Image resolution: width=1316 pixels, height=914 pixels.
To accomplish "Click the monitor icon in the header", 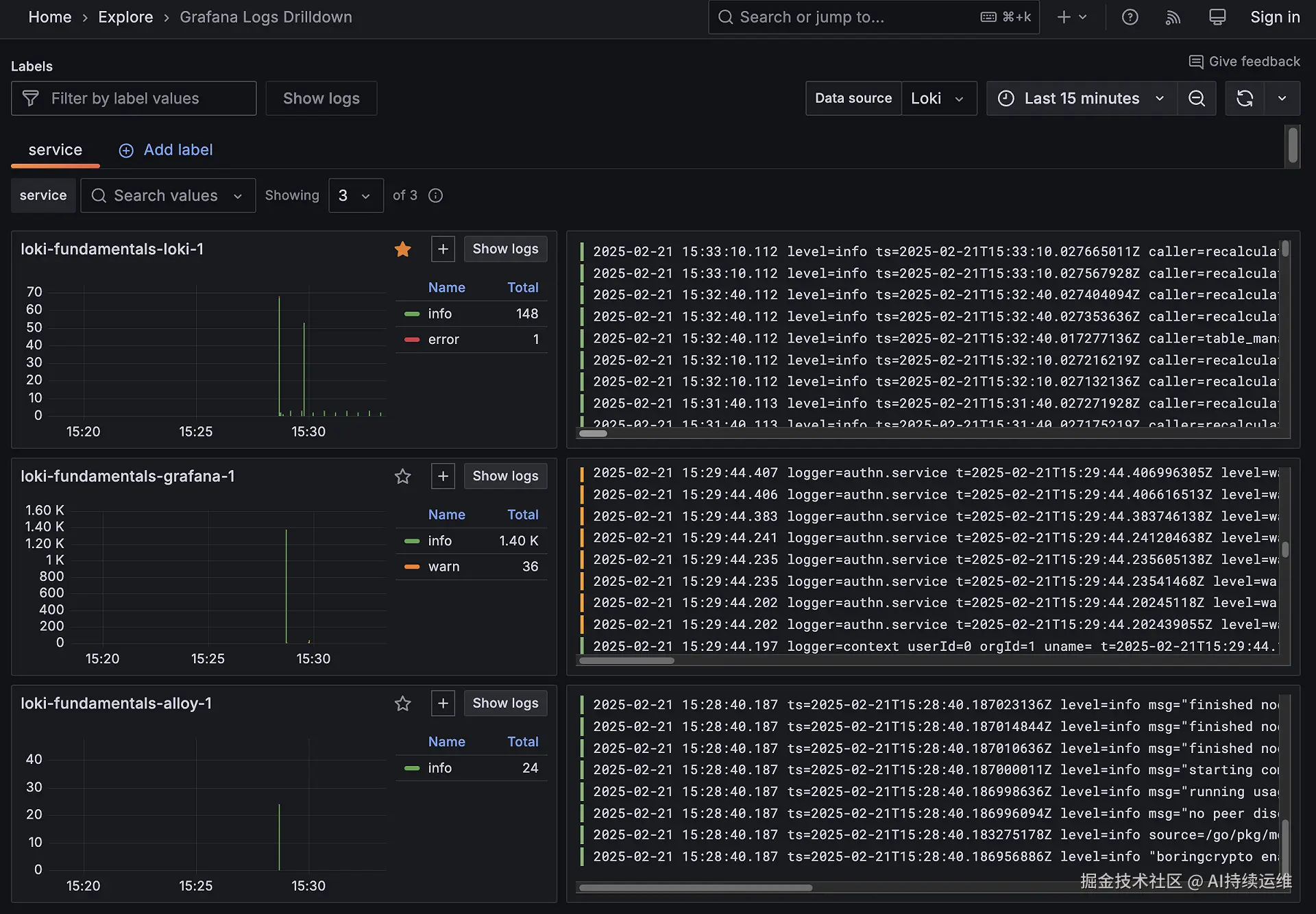I will pos(1217,17).
